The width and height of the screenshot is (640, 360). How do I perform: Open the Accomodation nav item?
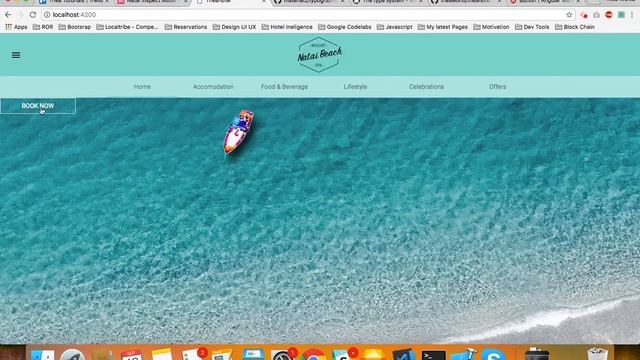pos(213,87)
